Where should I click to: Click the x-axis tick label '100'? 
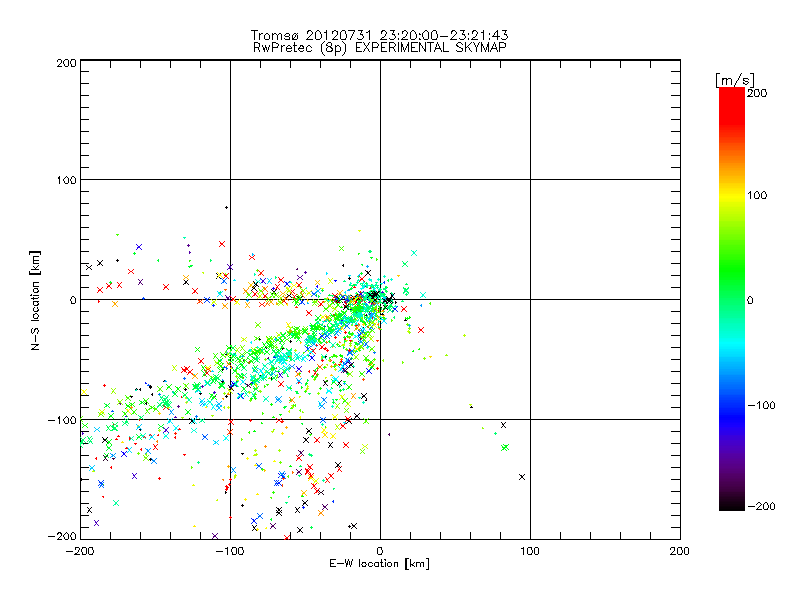(x=530, y=551)
